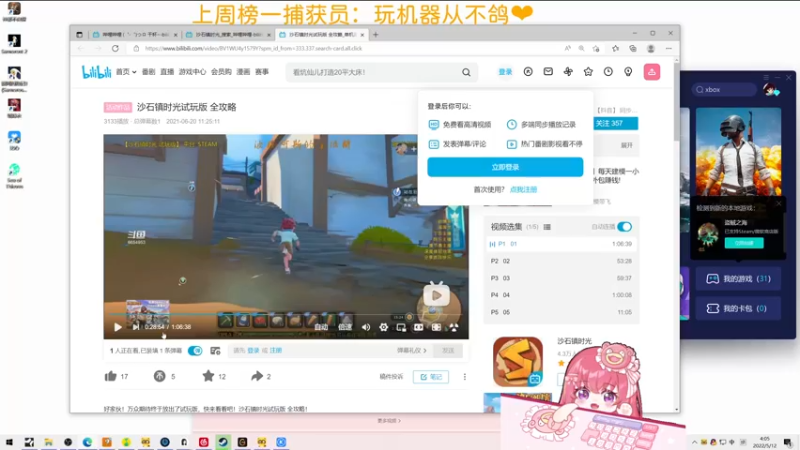The image size is (800, 450).
Task: Click the search magnifier icon
Action: click(466, 72)
